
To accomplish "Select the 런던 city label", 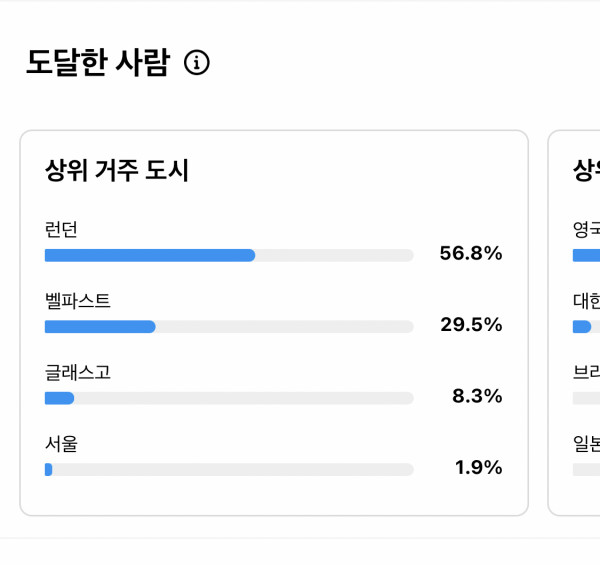I will (x=62, y=230).
